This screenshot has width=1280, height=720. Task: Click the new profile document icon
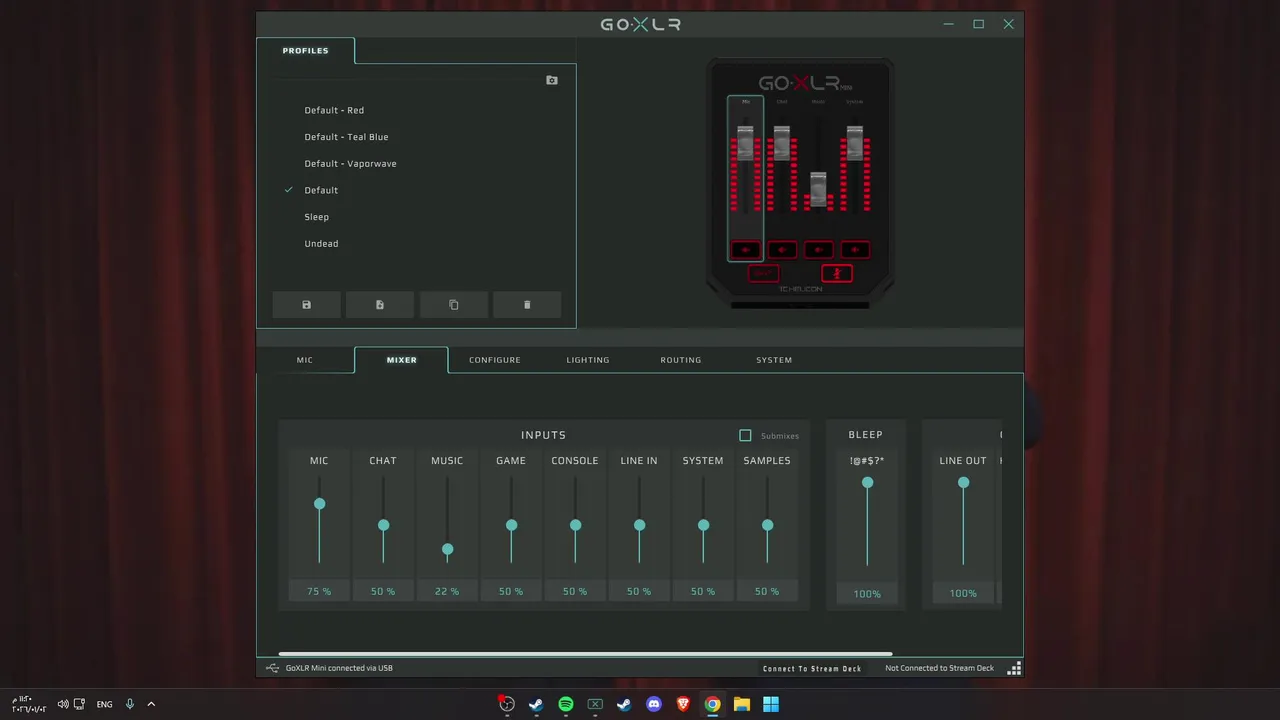coord(380,305)
